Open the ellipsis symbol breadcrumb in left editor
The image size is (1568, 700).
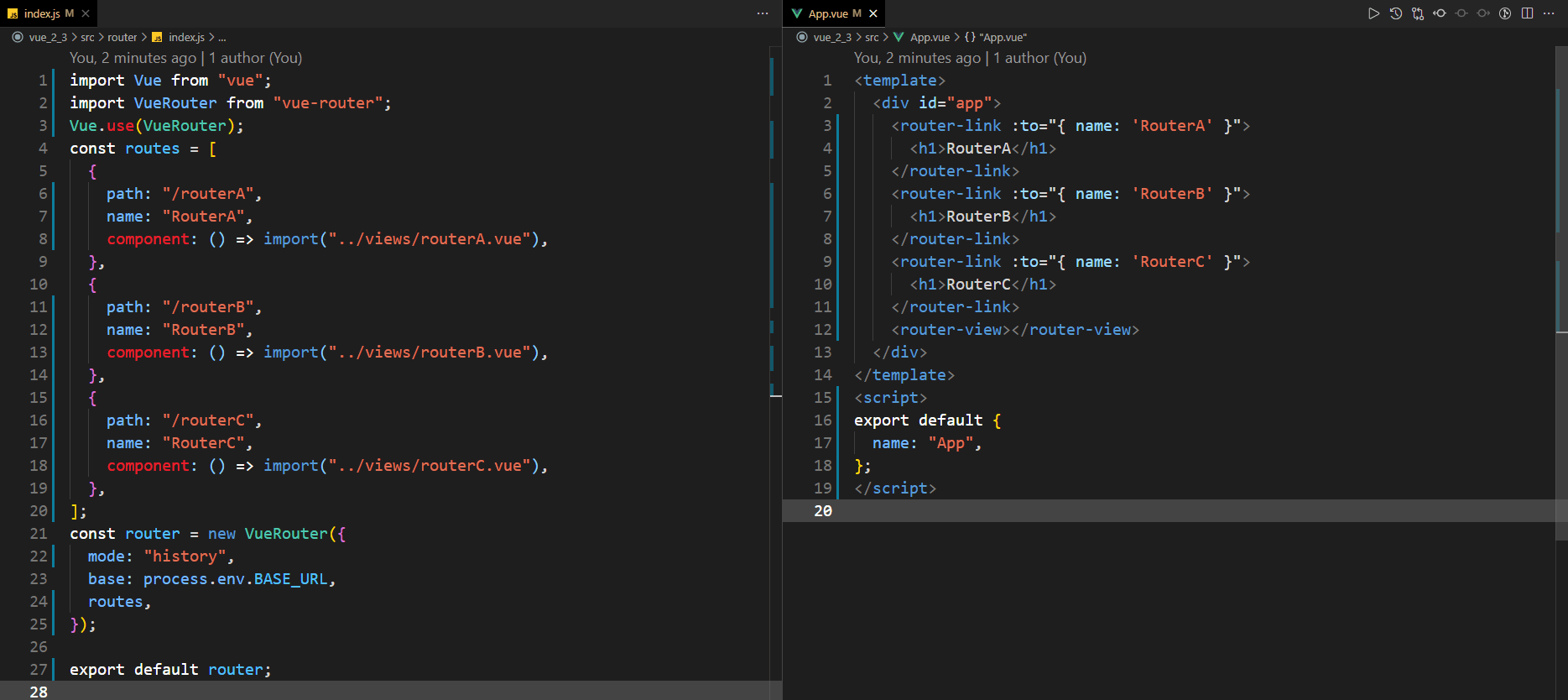pos(221,37)
